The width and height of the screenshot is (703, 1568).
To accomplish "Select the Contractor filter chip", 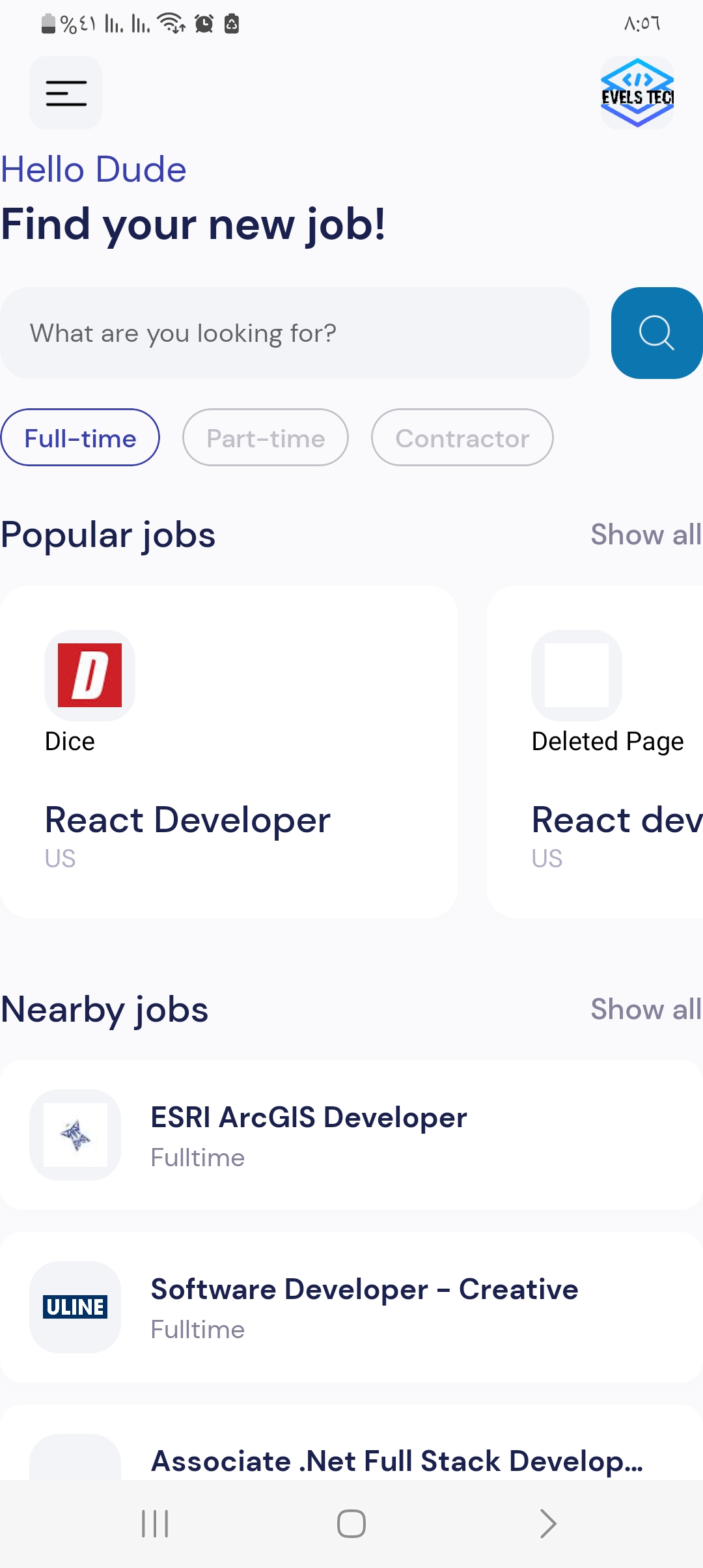I will pos(462,438).
